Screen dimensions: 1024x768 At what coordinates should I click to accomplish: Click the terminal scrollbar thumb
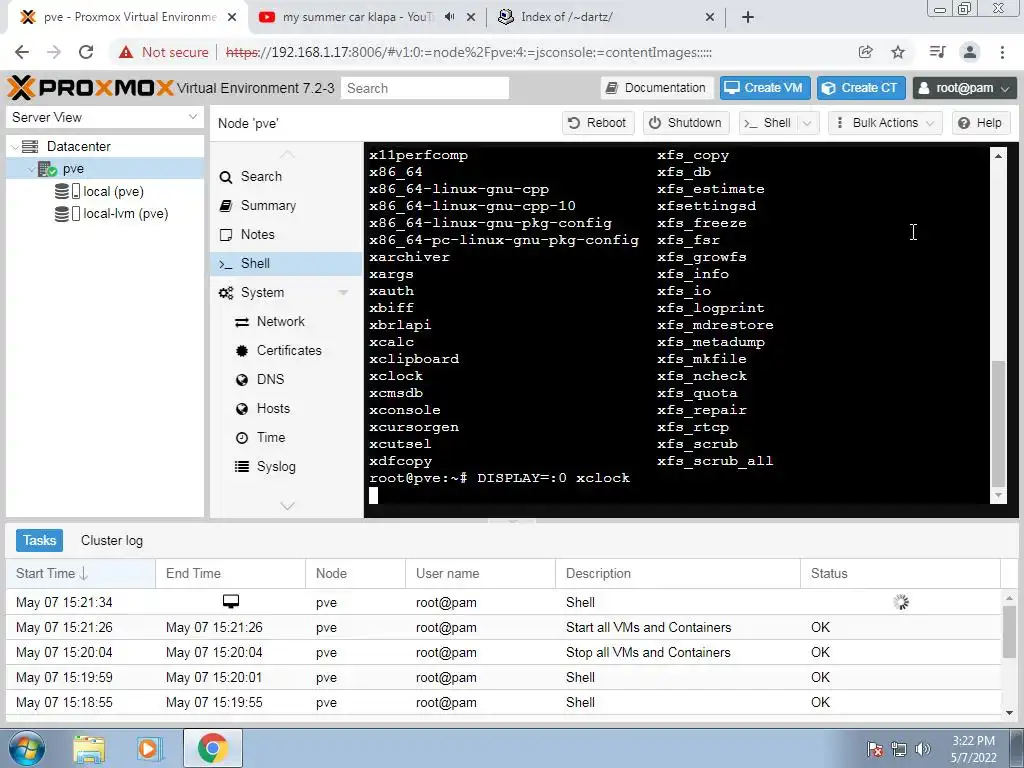[998, 423]
